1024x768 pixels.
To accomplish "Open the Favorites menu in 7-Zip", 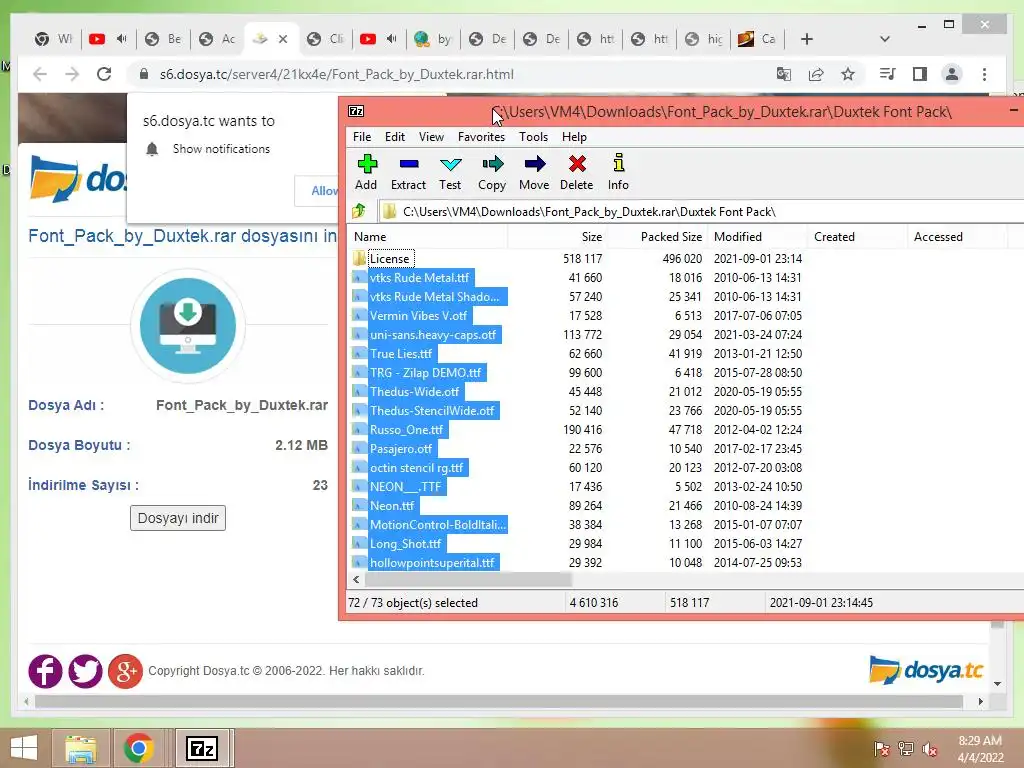I will click(481, 136).
